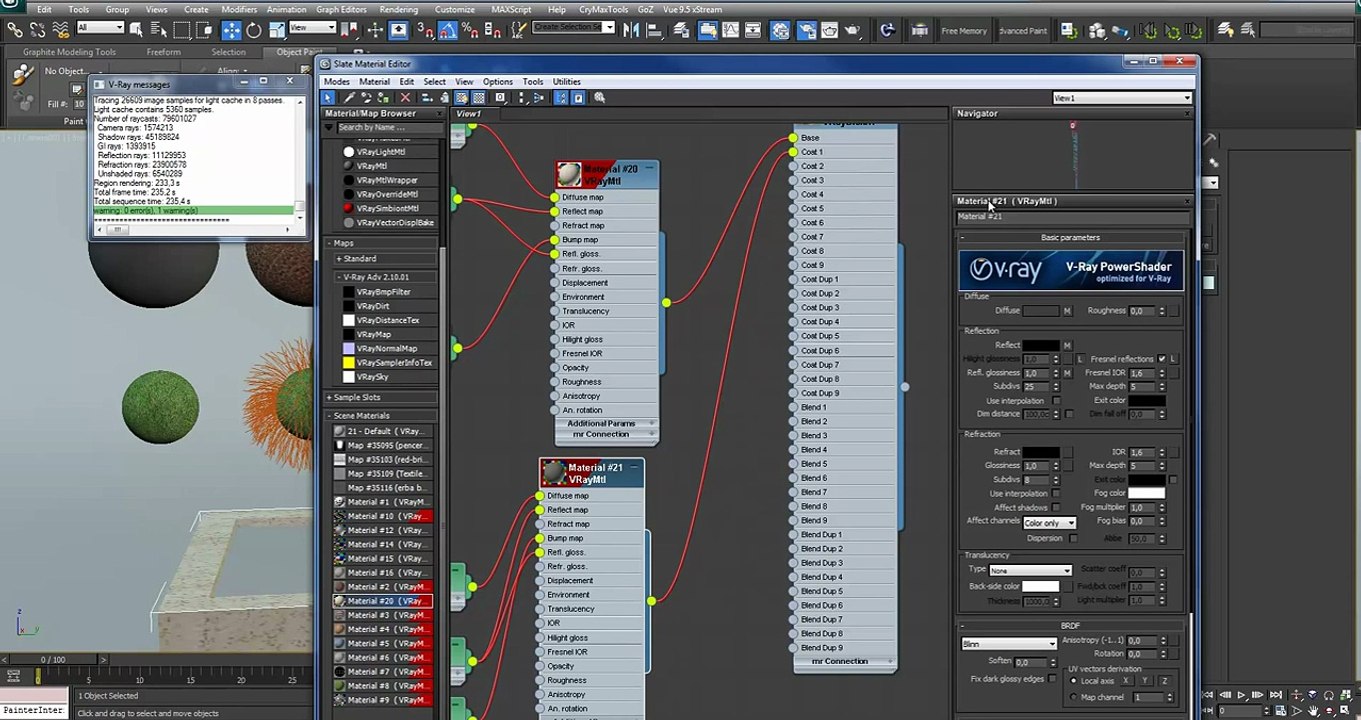Screen dimensions: 1361x720
Task: Open Modes menu in Slate Material Editor
Action: (x=337, y=82)
